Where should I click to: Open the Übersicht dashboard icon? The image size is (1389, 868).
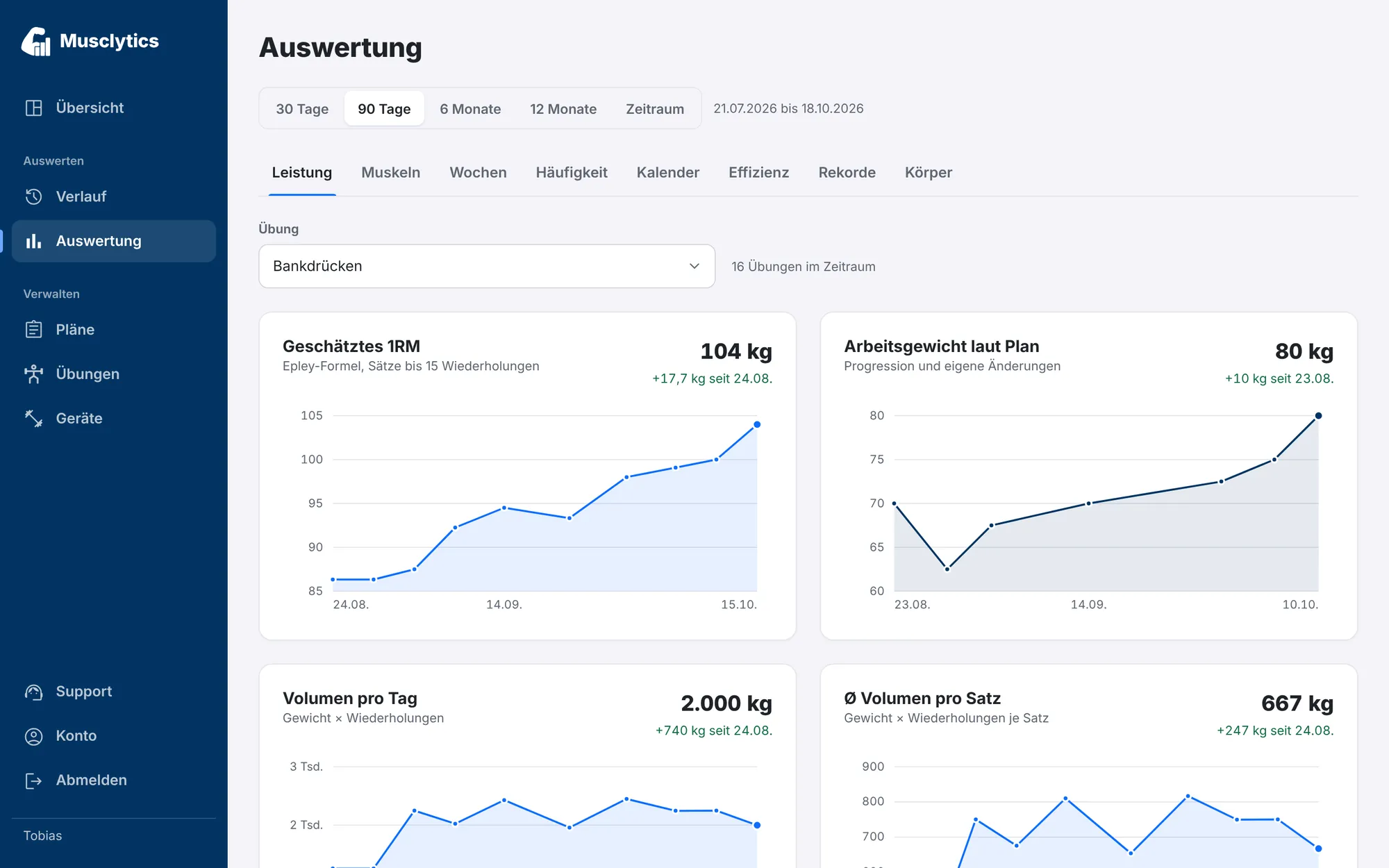[34, 108]
